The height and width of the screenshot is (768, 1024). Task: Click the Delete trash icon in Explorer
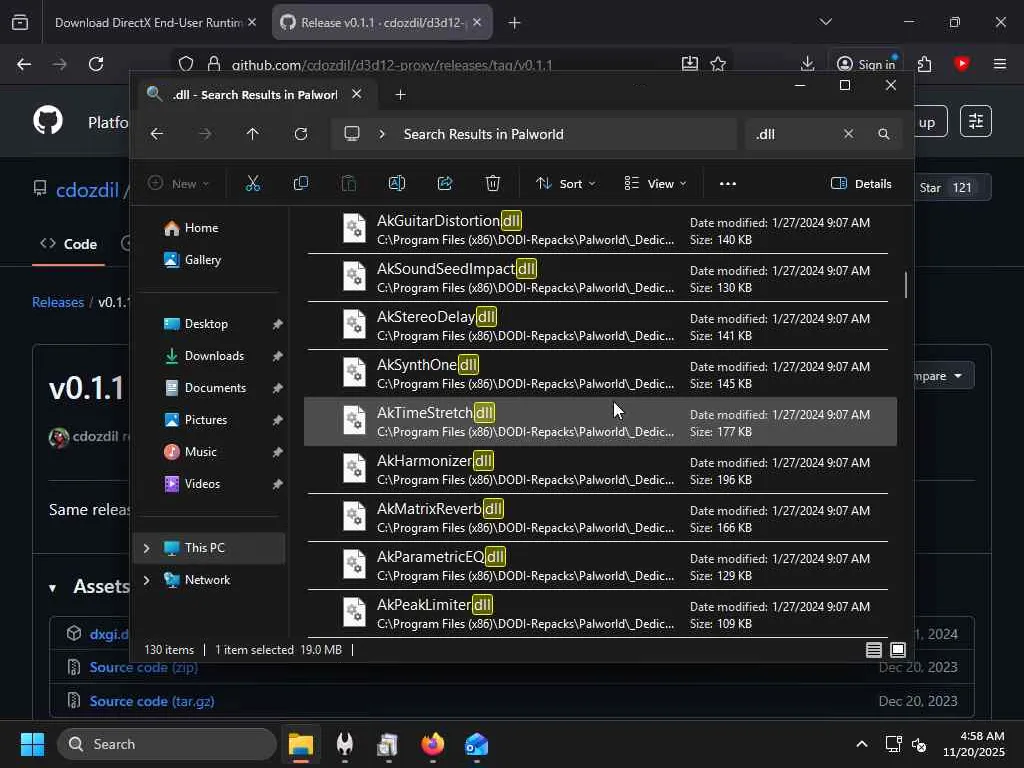(x=493, y=184)
